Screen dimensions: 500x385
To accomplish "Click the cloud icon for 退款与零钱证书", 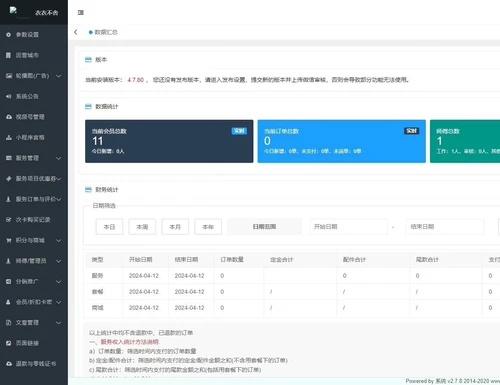I will tap(9, 364).
